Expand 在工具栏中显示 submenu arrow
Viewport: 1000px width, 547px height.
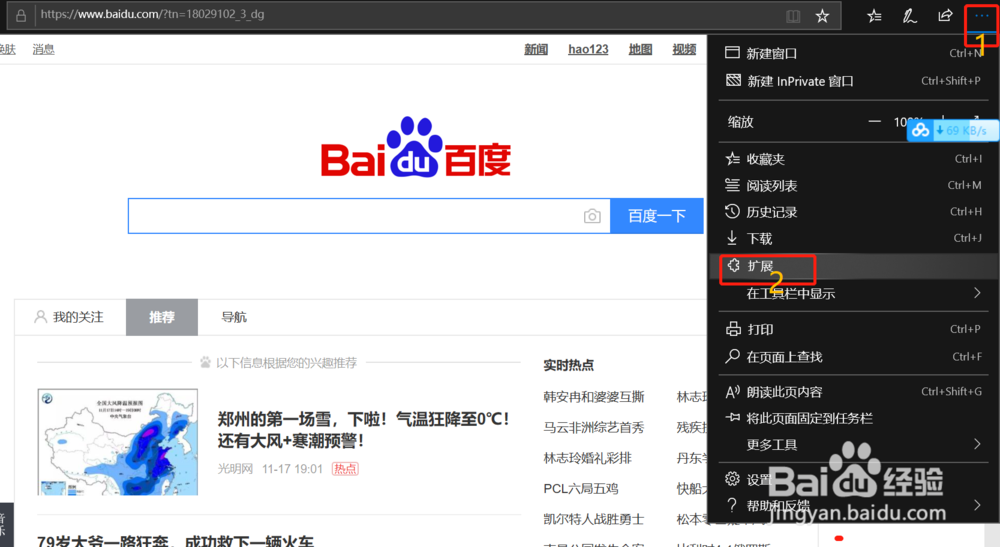point(977,293)
